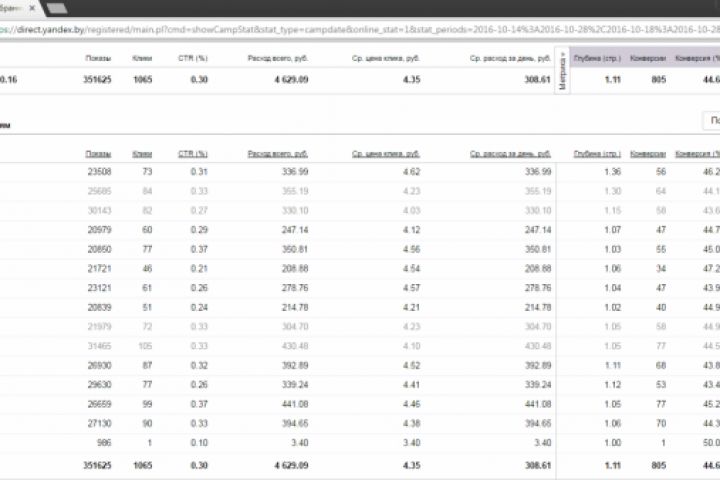
Task: Click clicks value 73 in first row
Action: point(147,172)
